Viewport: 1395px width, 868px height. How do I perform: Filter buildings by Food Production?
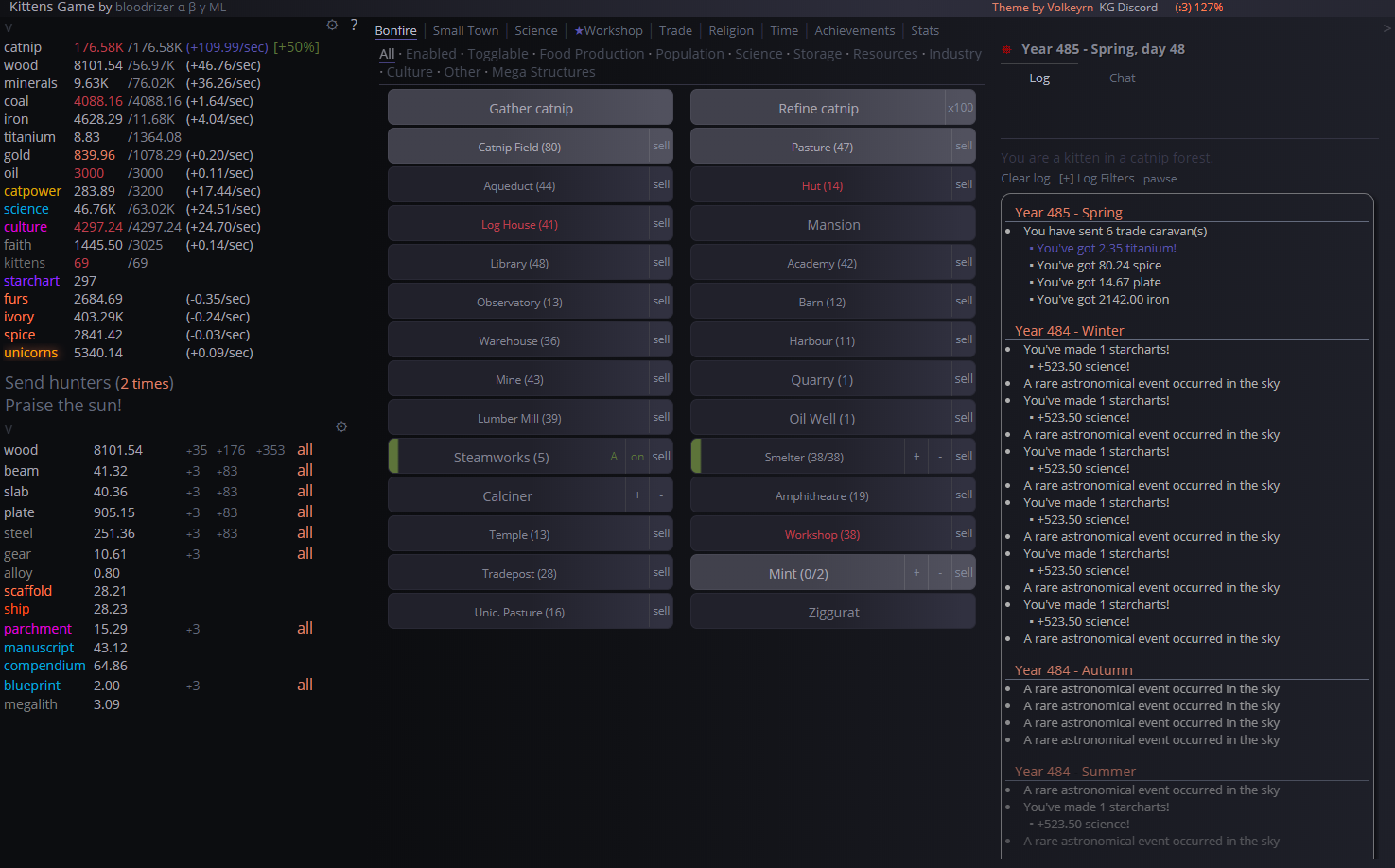coord(591,54)
